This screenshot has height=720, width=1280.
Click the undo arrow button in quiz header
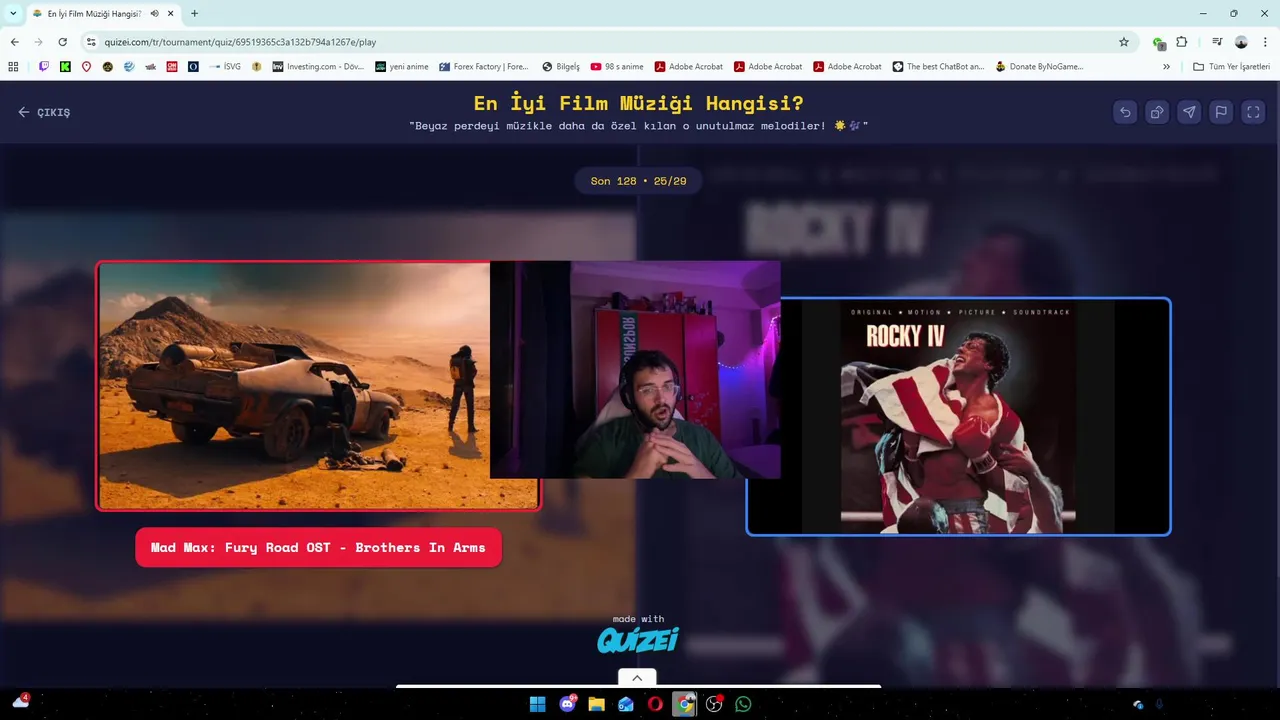click(1125, 112)
